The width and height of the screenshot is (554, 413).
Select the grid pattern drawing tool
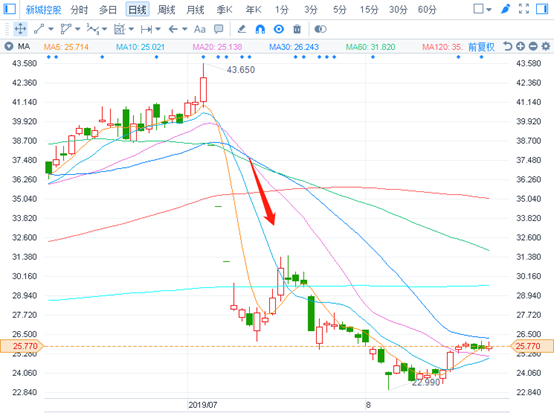click(x=120, y=29)
